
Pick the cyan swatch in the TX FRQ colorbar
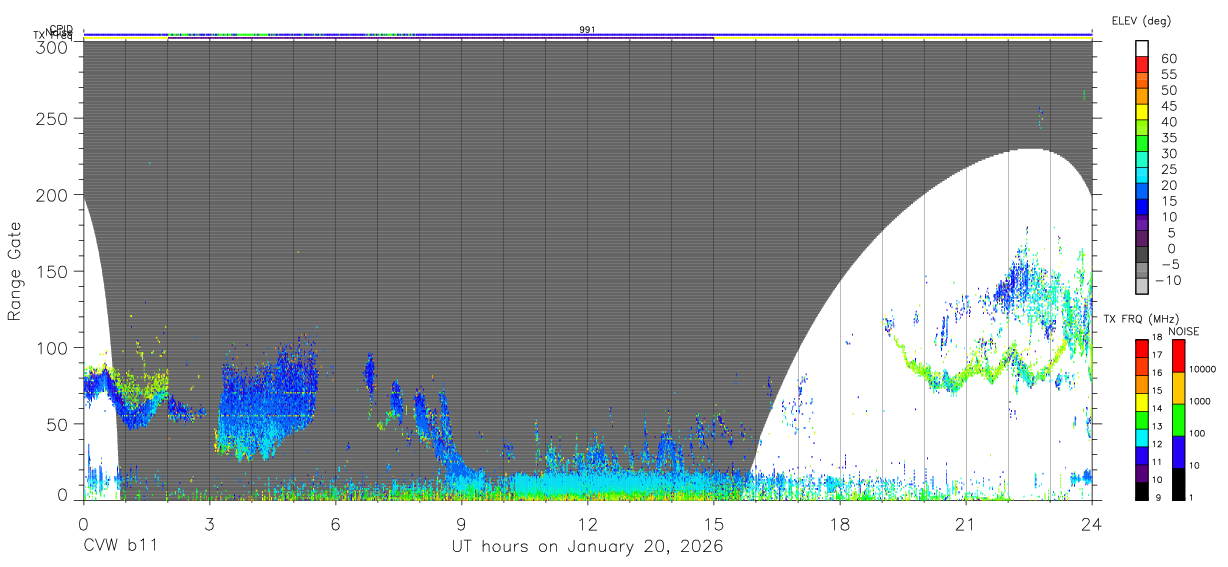point(1142,436)
